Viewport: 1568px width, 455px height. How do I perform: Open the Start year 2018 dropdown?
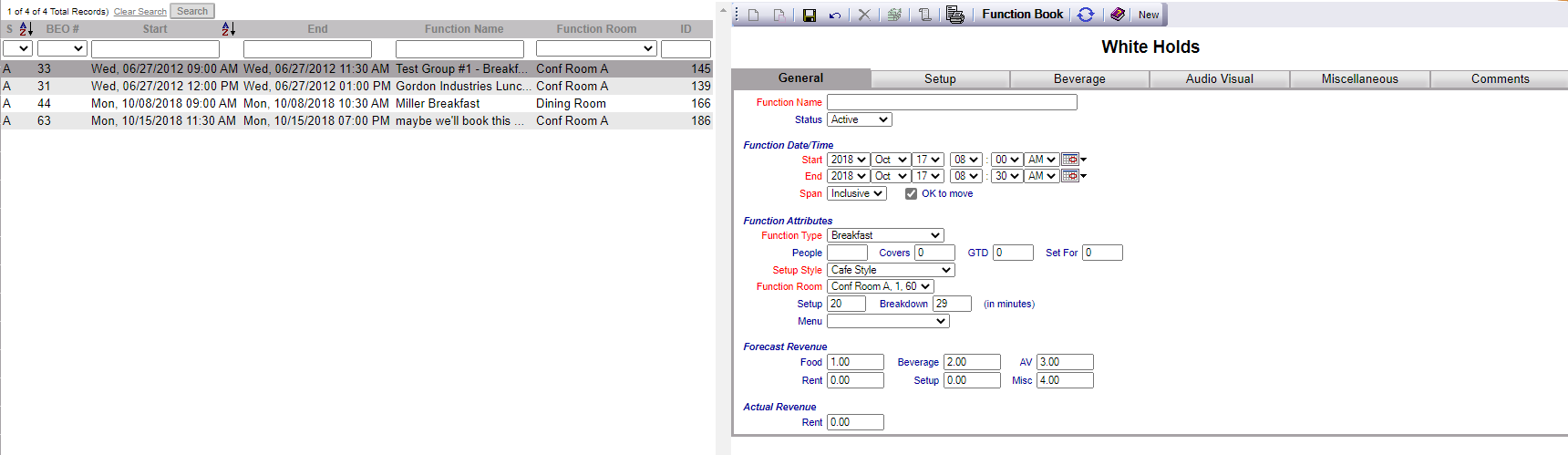(848, 160)
